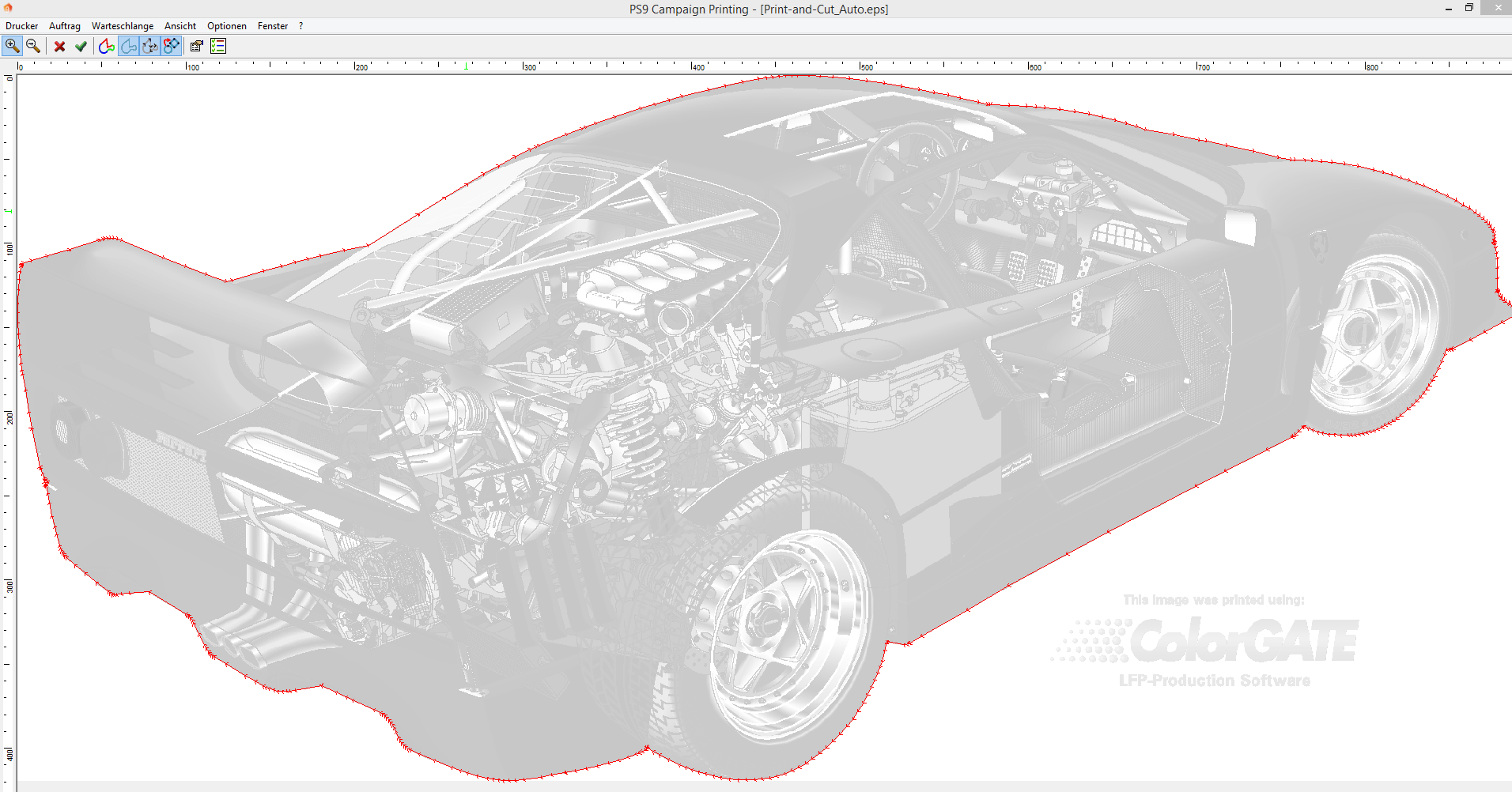Open the properties icon with hand

[x=196, y=46]
